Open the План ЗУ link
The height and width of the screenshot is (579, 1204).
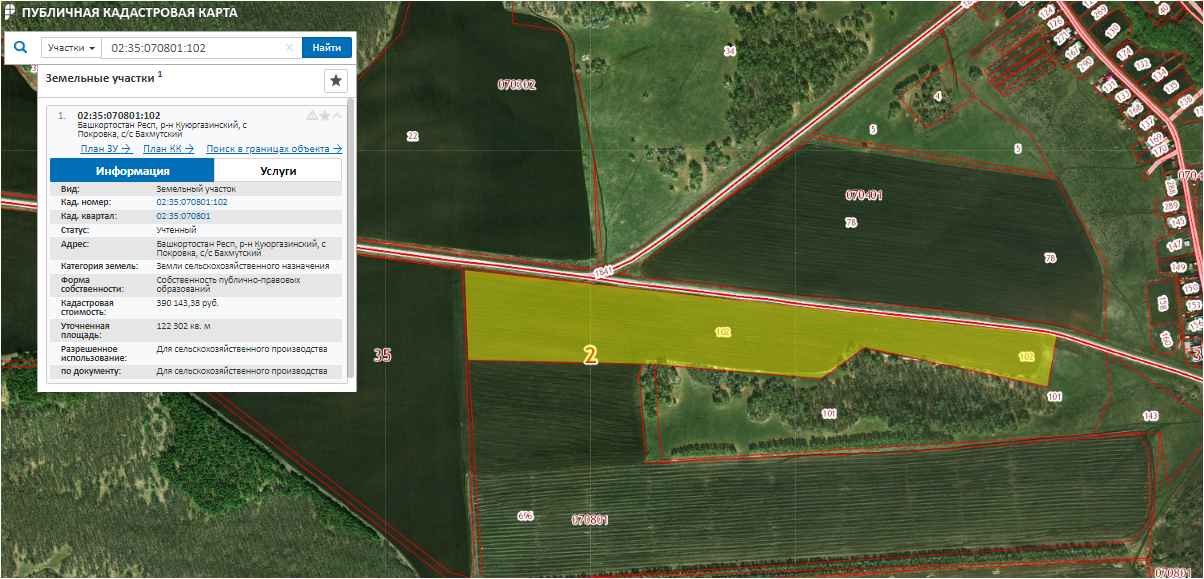click(x=106, y=149)
